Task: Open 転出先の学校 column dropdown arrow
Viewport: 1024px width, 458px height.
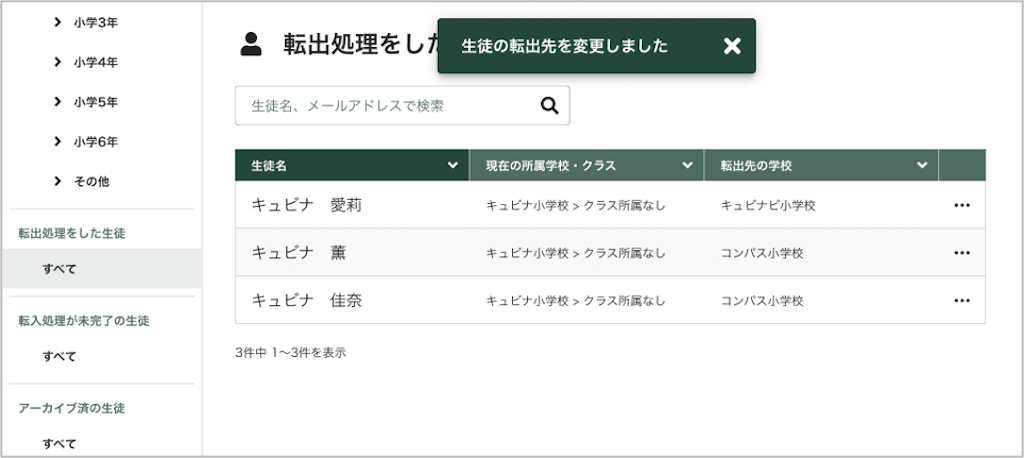Action: pos(921,165)
